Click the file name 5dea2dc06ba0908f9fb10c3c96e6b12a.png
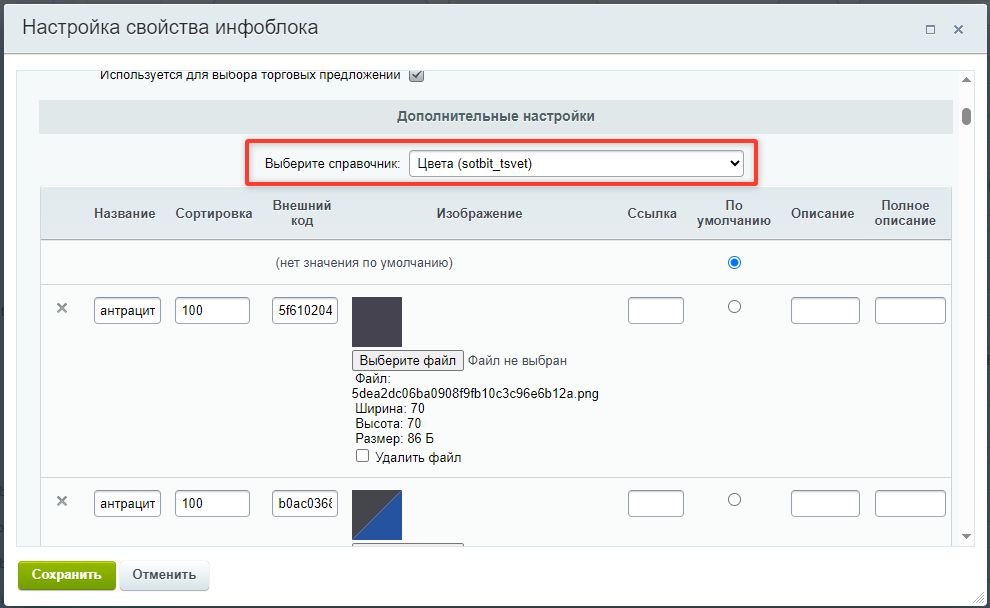 tap(475, 393)
